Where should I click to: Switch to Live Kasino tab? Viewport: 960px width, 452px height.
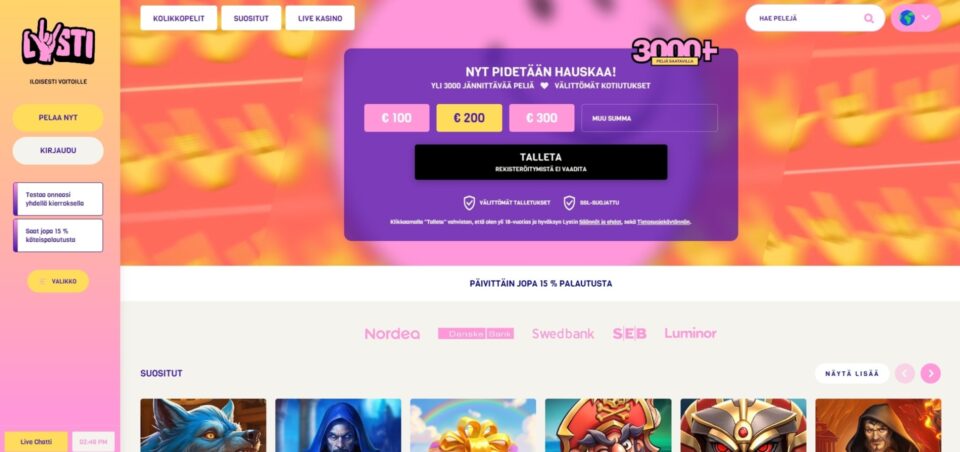[x=320, y=18]
